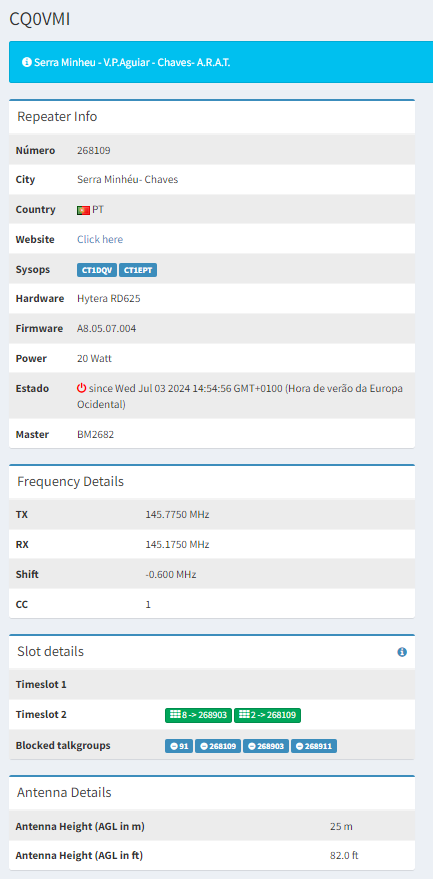
Task: Open sysop CT1EPT profile badge
Action: tap(138, 270)
